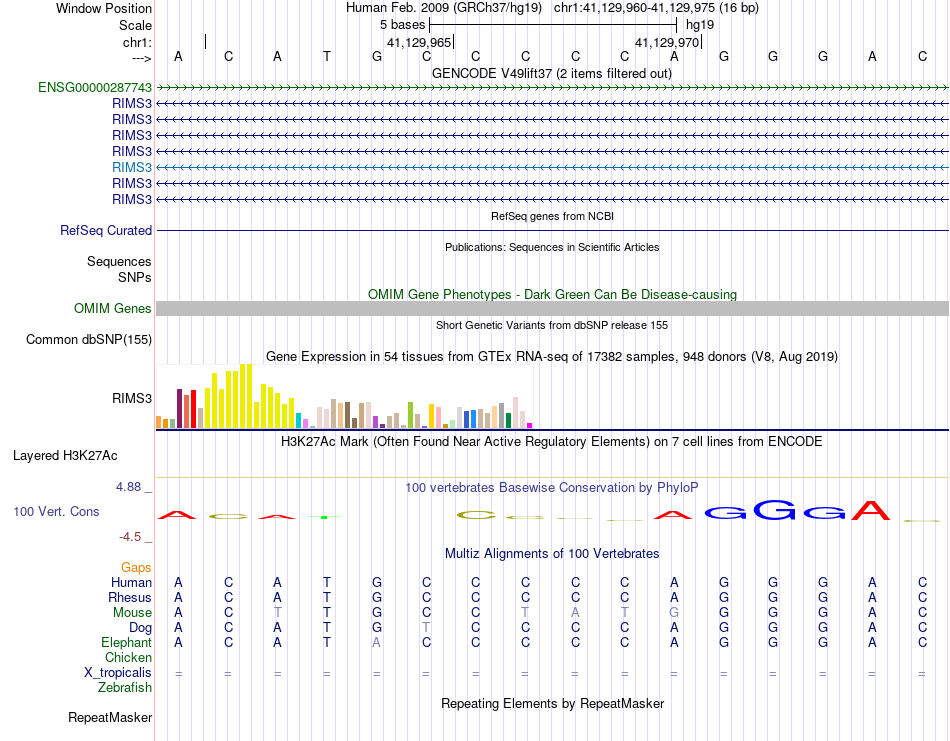Viewport: 950px width, 741px height.
Task: Click the Window Position label
Action: pos(104,8)
